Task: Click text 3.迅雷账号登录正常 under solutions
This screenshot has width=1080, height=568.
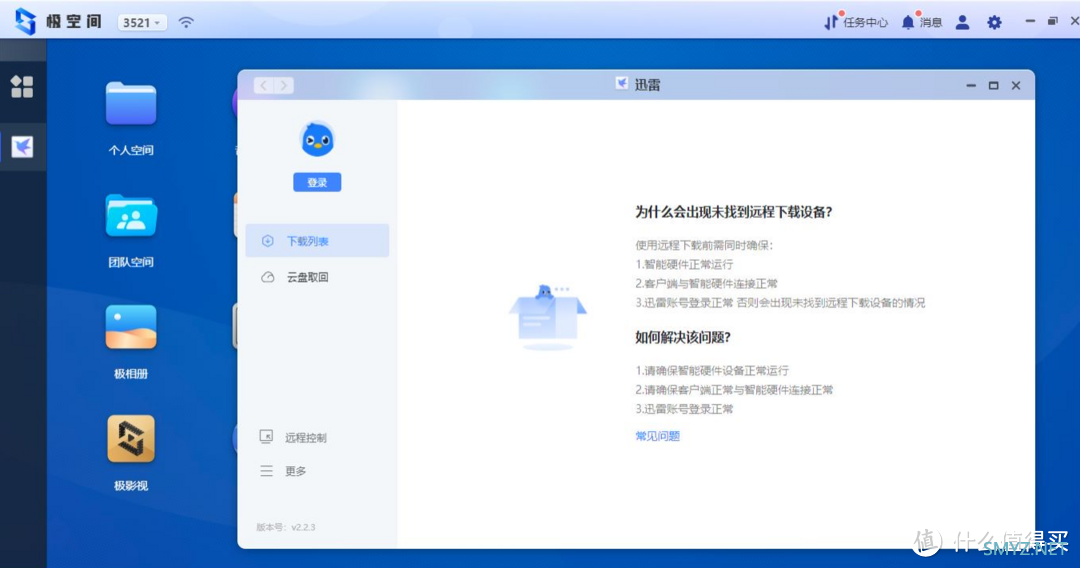Action: pyautogui.click(x=684, y=409)
